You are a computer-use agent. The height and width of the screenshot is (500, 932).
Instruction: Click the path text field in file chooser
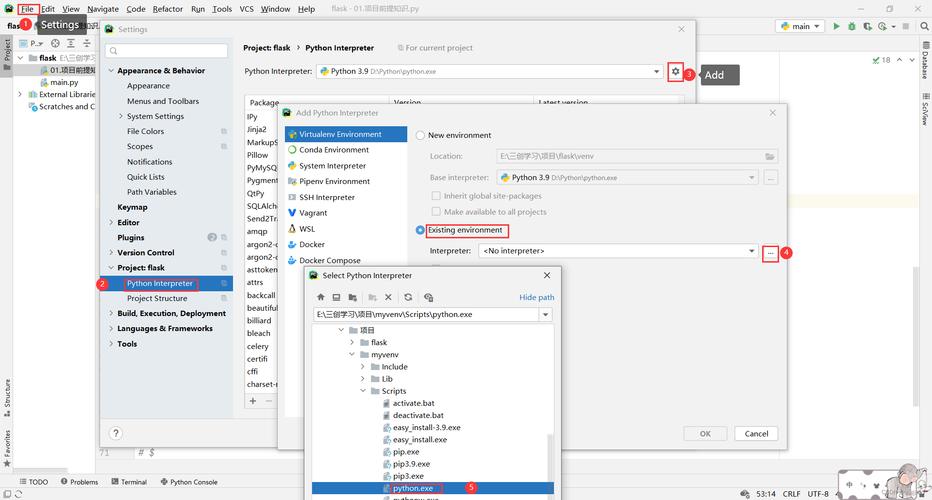point(426,315)
